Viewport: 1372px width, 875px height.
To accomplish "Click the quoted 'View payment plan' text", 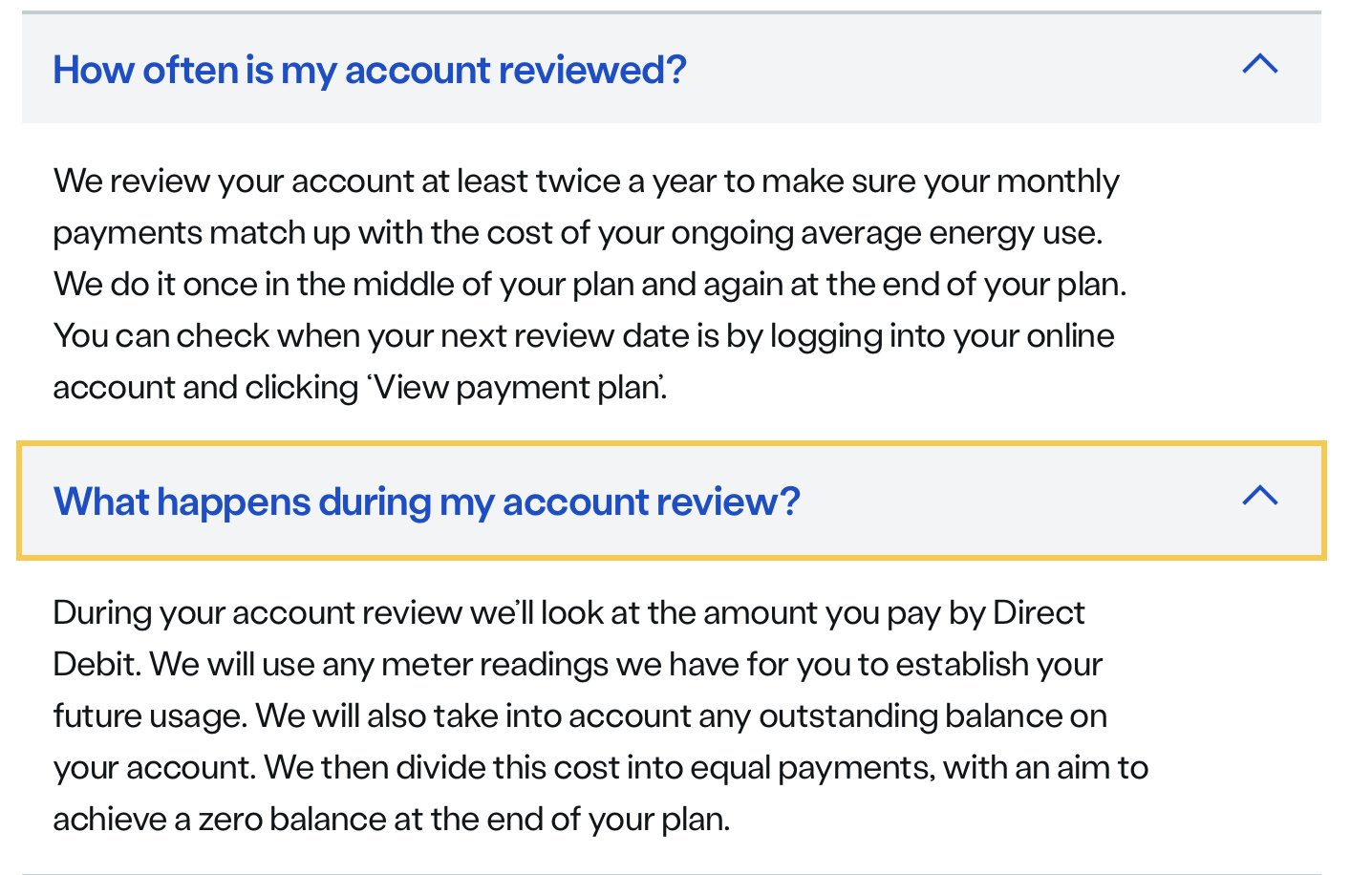I will pyautogui.click(x=514, y=388).
